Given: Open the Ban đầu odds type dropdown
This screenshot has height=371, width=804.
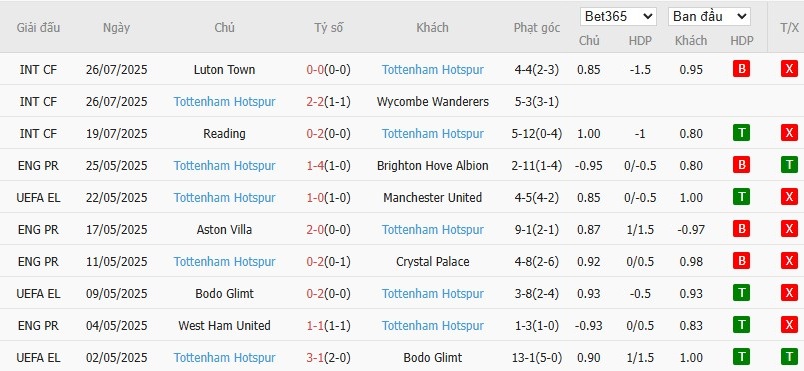Looking at the screenshot, I should pos(709,16).
